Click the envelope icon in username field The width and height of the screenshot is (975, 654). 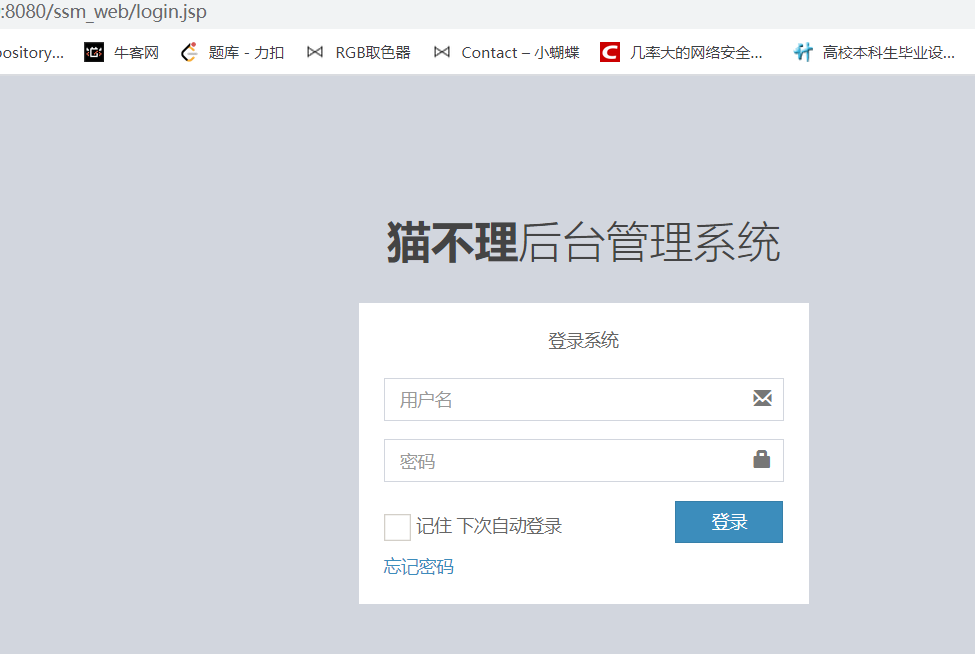762,398
